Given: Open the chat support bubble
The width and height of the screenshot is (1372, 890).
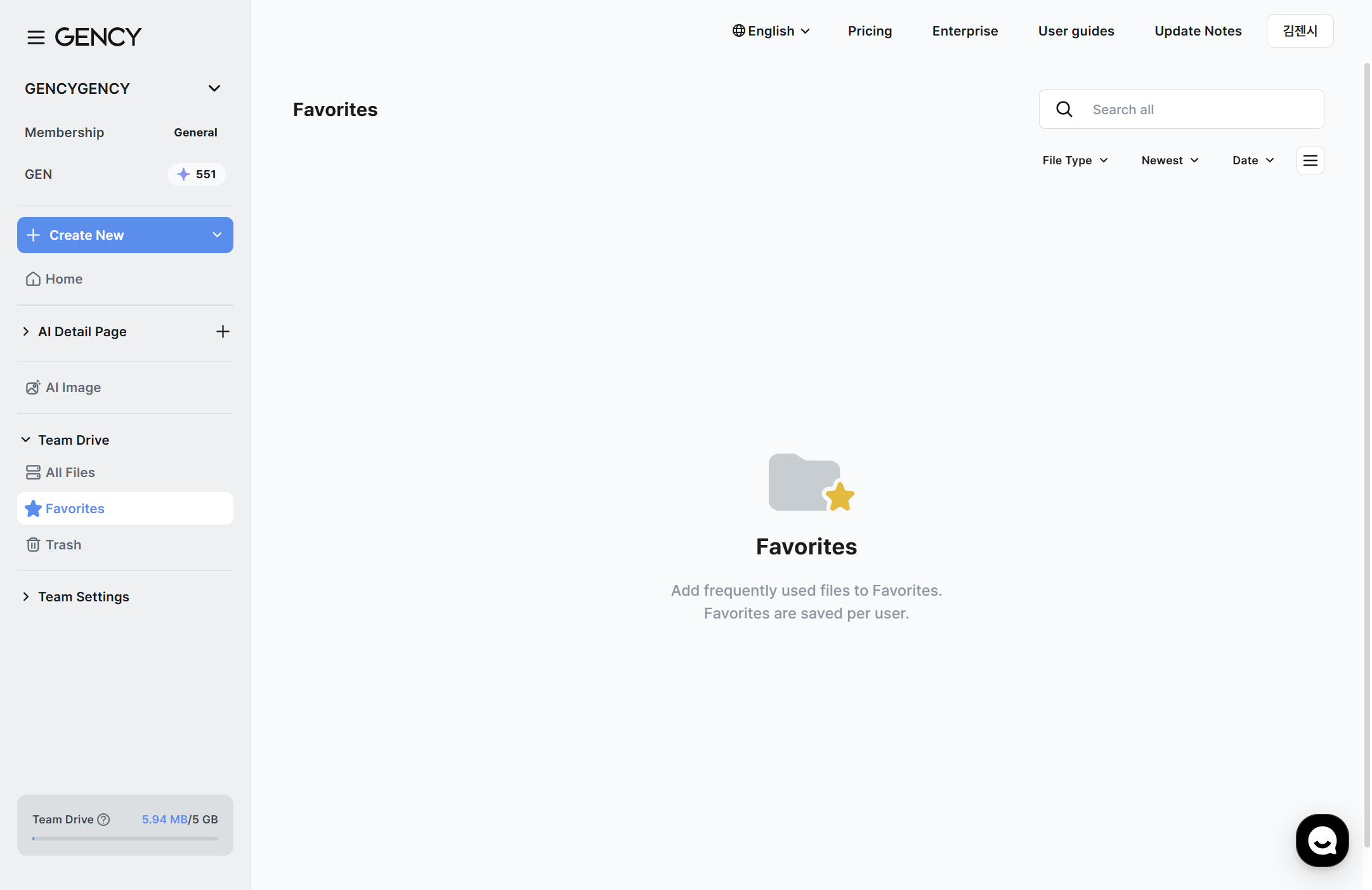Looking at the screenshot, I should point(1322,841).
